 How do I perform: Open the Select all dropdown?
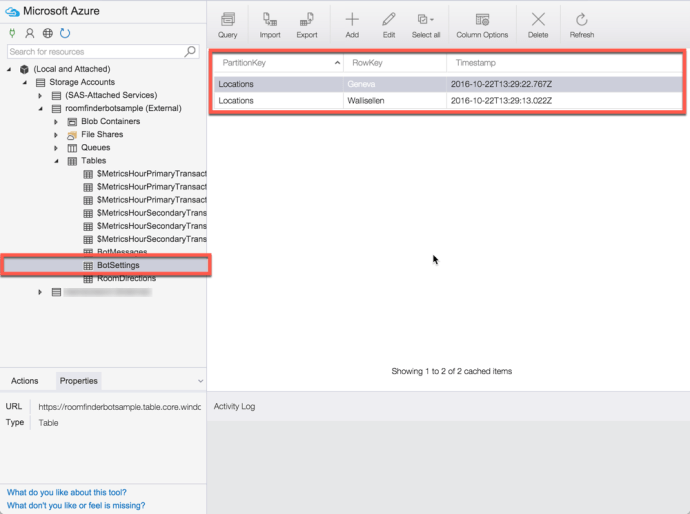426,25
